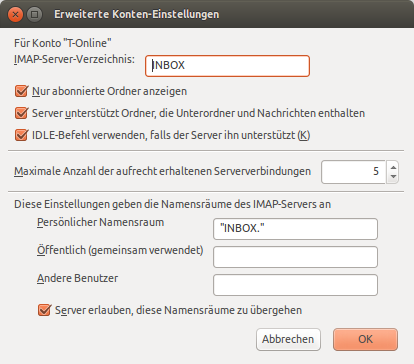Image resolution: width=414 pixels, height=364 pixels.
Task: Uncheck Nur abonnierte Ordner anzeigen checkbox
Action: point(21,91)
